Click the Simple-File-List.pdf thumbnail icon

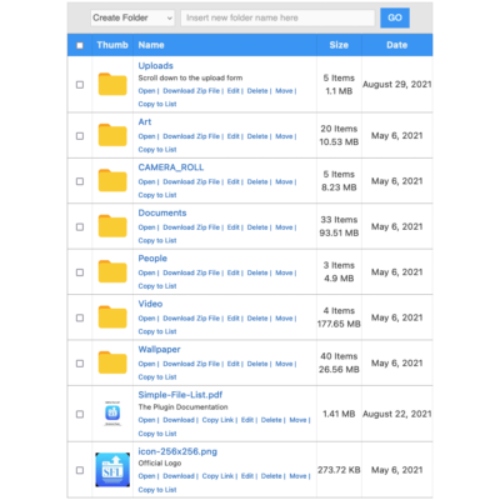[113, 413]
